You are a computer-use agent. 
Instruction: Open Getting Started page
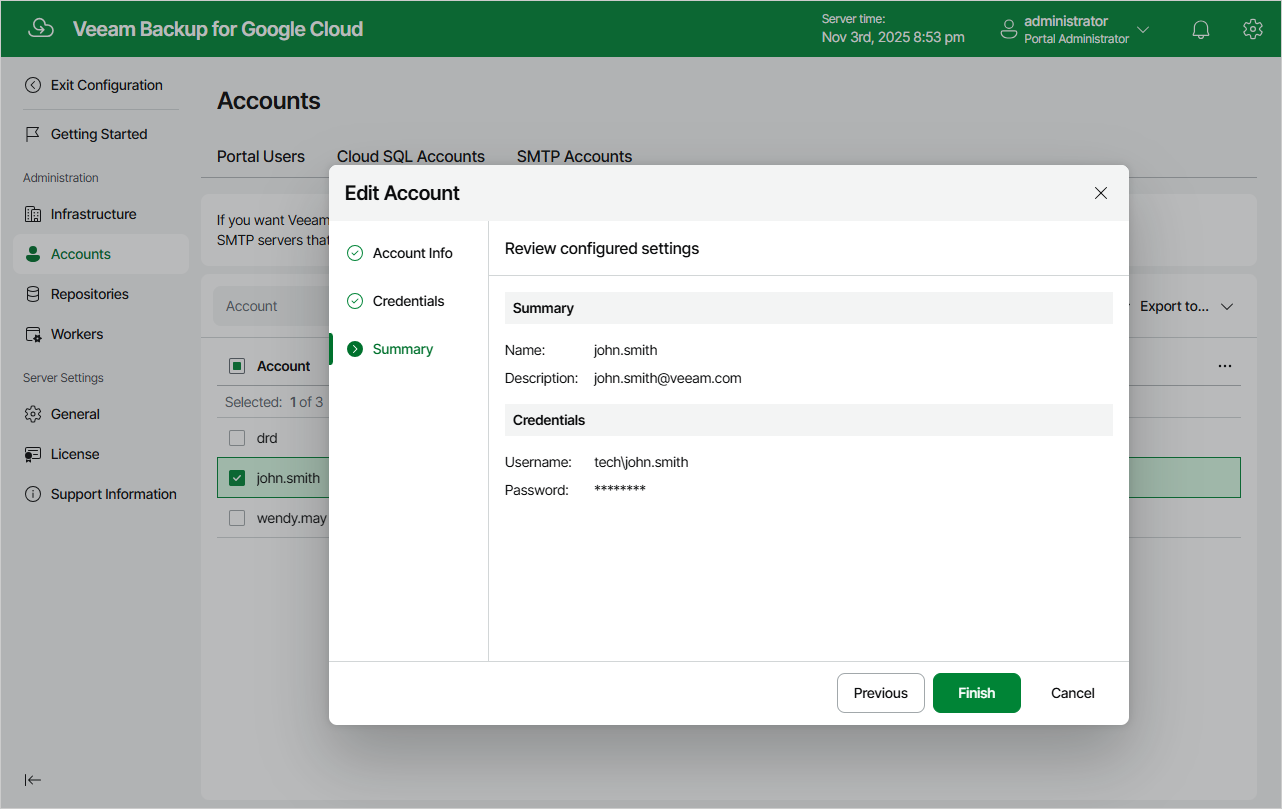click(x=99, y=134)
